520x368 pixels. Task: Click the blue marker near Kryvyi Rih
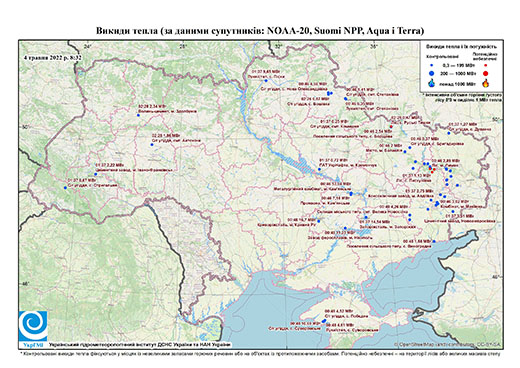319,221
